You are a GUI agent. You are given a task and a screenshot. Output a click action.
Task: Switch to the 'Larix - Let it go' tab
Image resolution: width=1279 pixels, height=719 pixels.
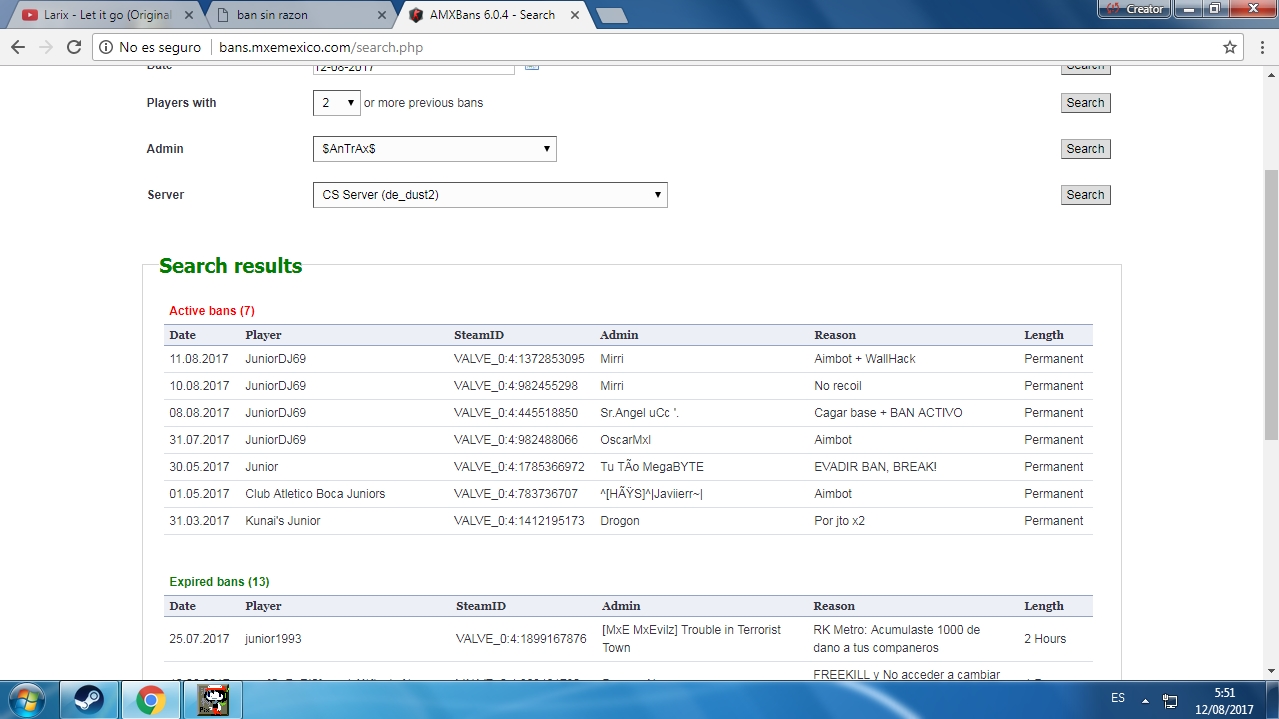(109, 15)
